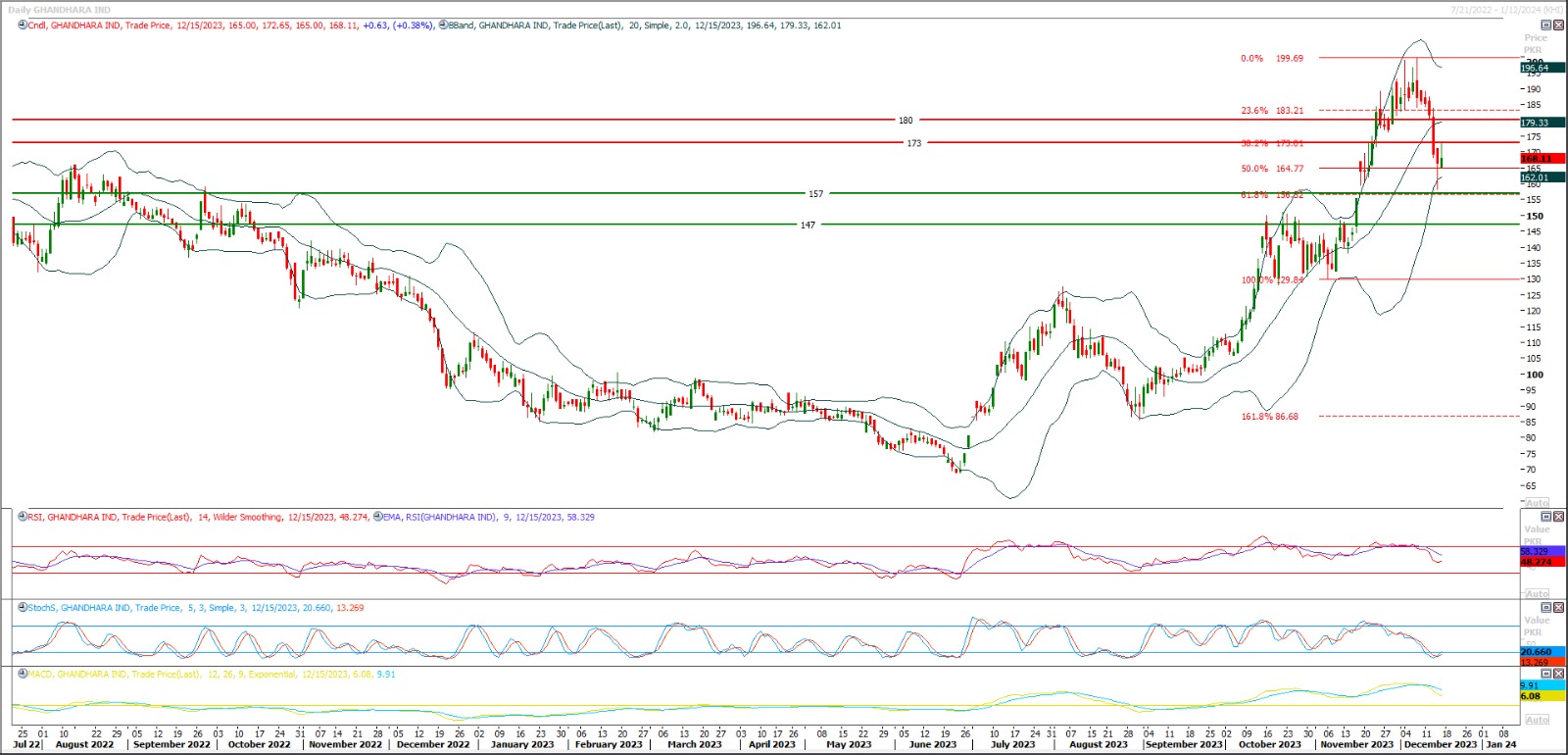
Task: Maximize the price chart pane
Action: coord(1546,25)
